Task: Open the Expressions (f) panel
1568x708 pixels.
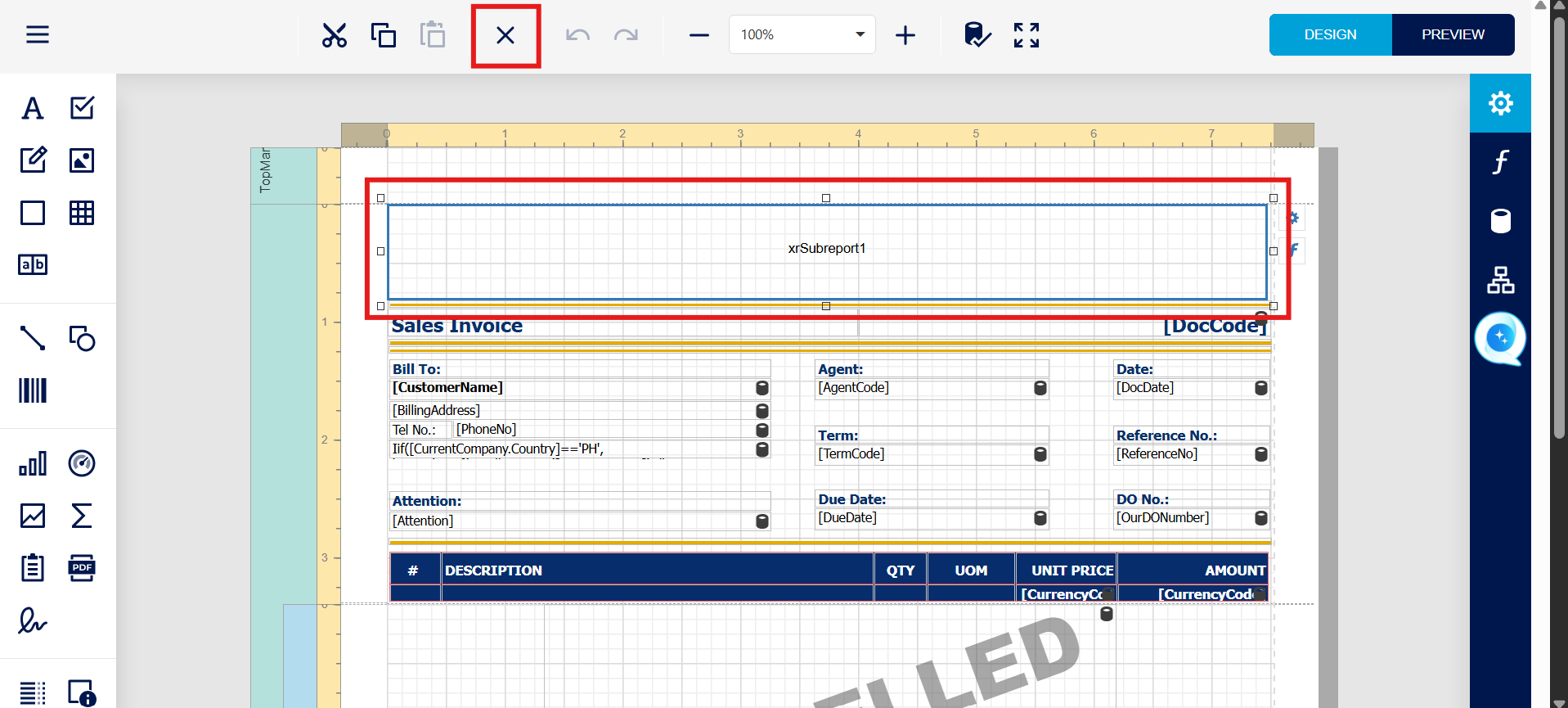Action: click(1500, 162)
